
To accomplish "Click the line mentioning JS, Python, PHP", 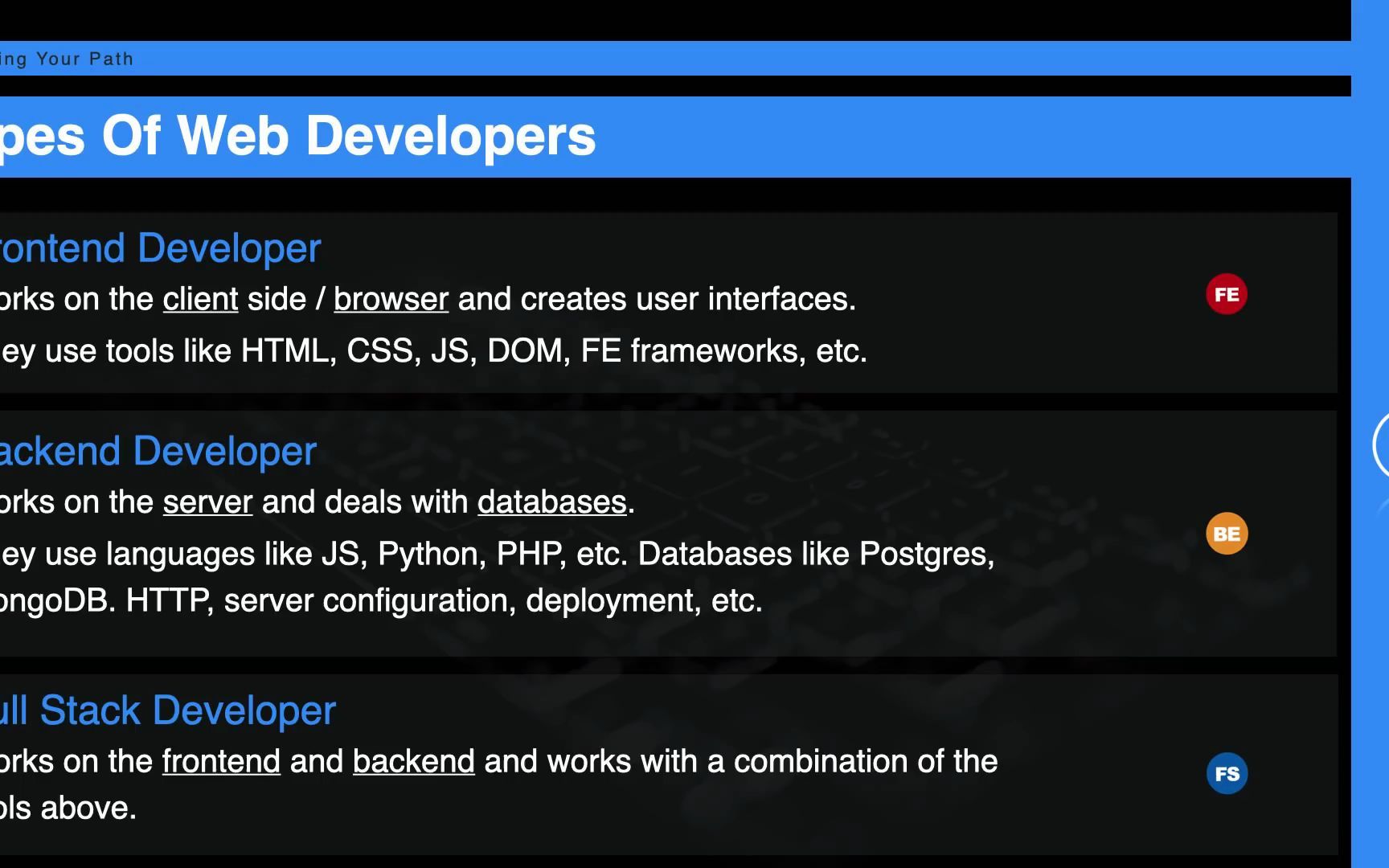I will (498, 555).
